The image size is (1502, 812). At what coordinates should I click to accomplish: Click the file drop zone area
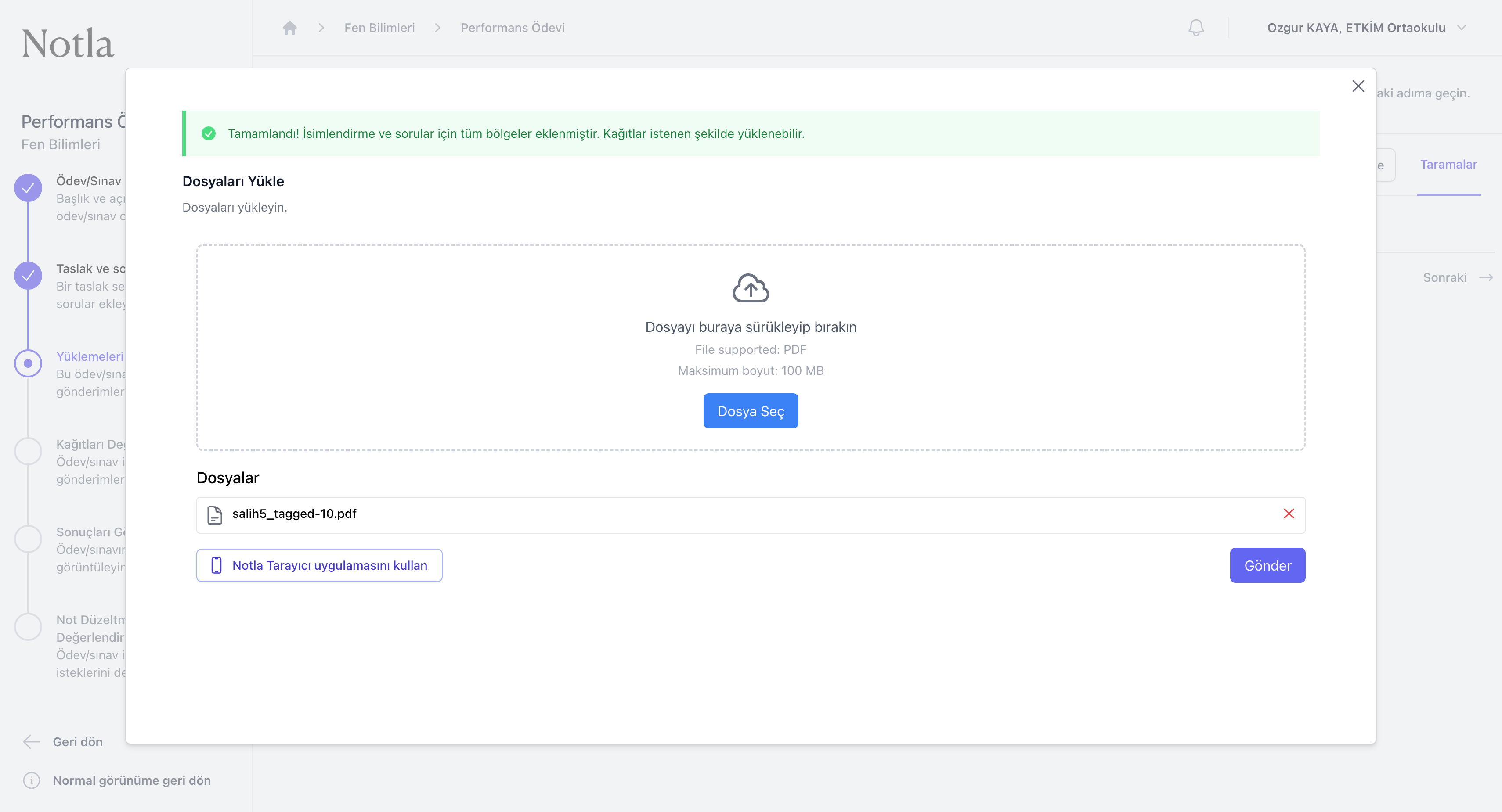(x=751, y=348)
